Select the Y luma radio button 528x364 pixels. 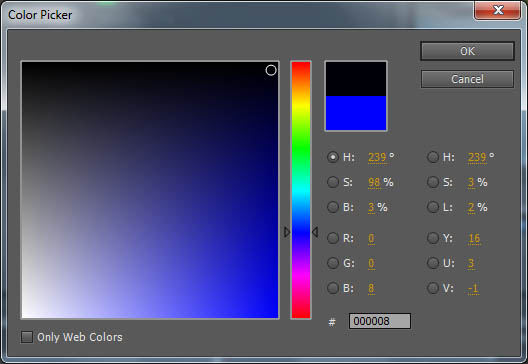[x=433, y=238]
